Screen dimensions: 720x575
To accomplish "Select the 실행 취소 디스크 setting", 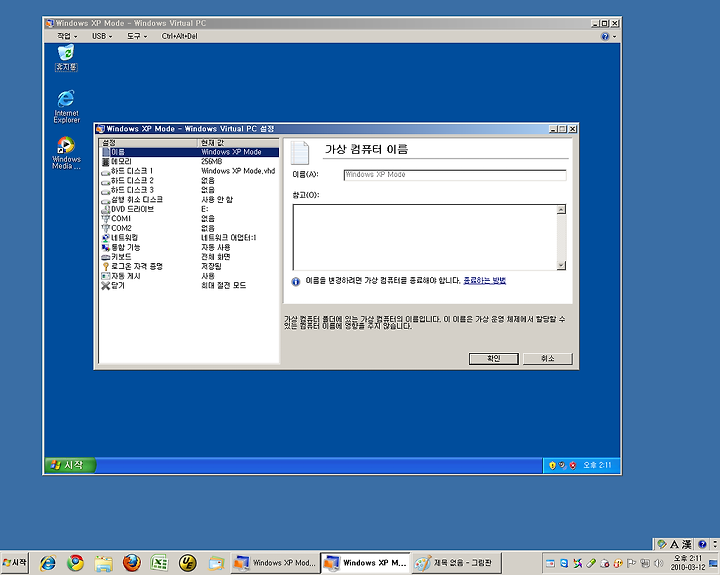I will (189, 200).
